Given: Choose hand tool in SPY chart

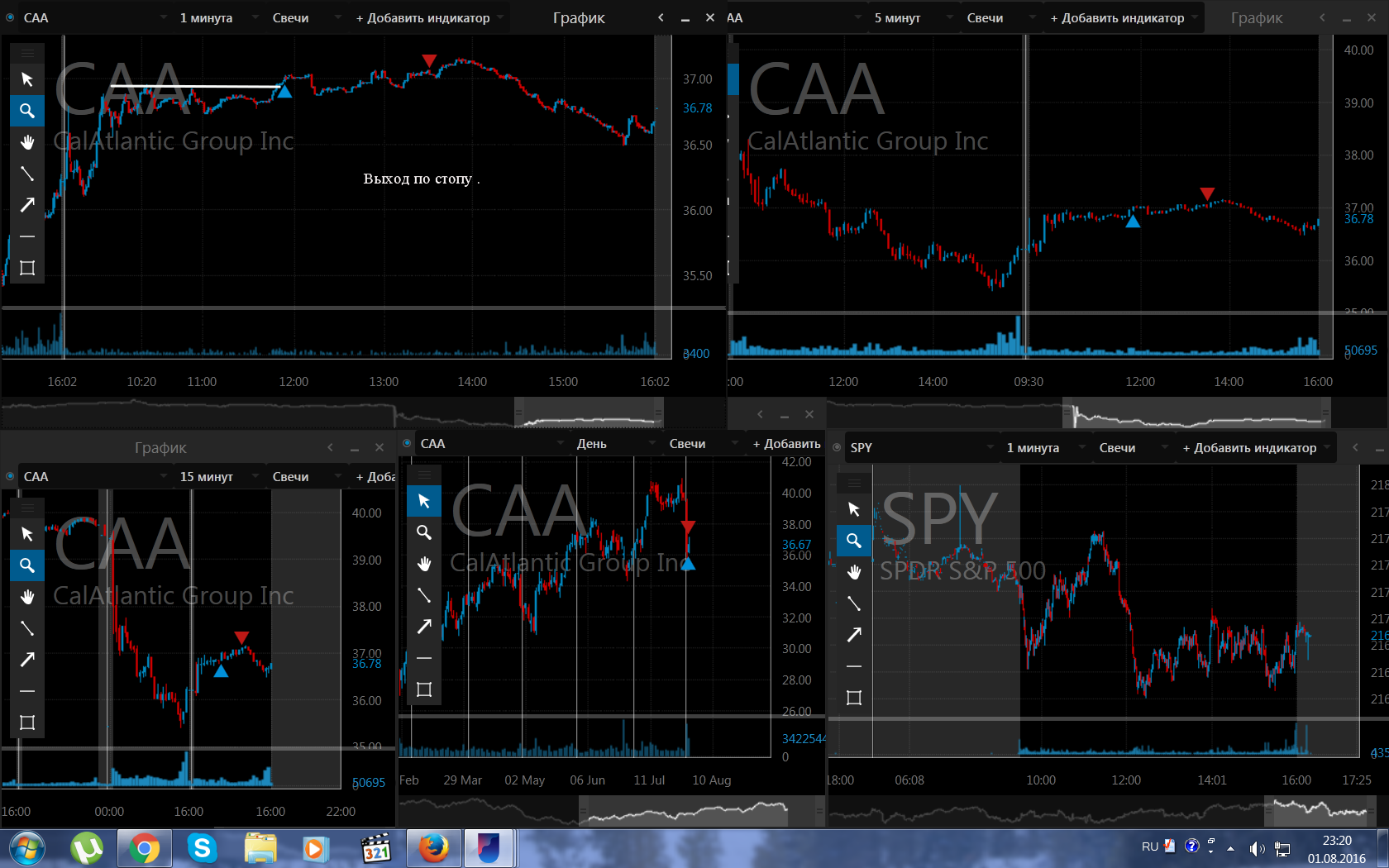Looking at the screenshot, I should [854, 572].
